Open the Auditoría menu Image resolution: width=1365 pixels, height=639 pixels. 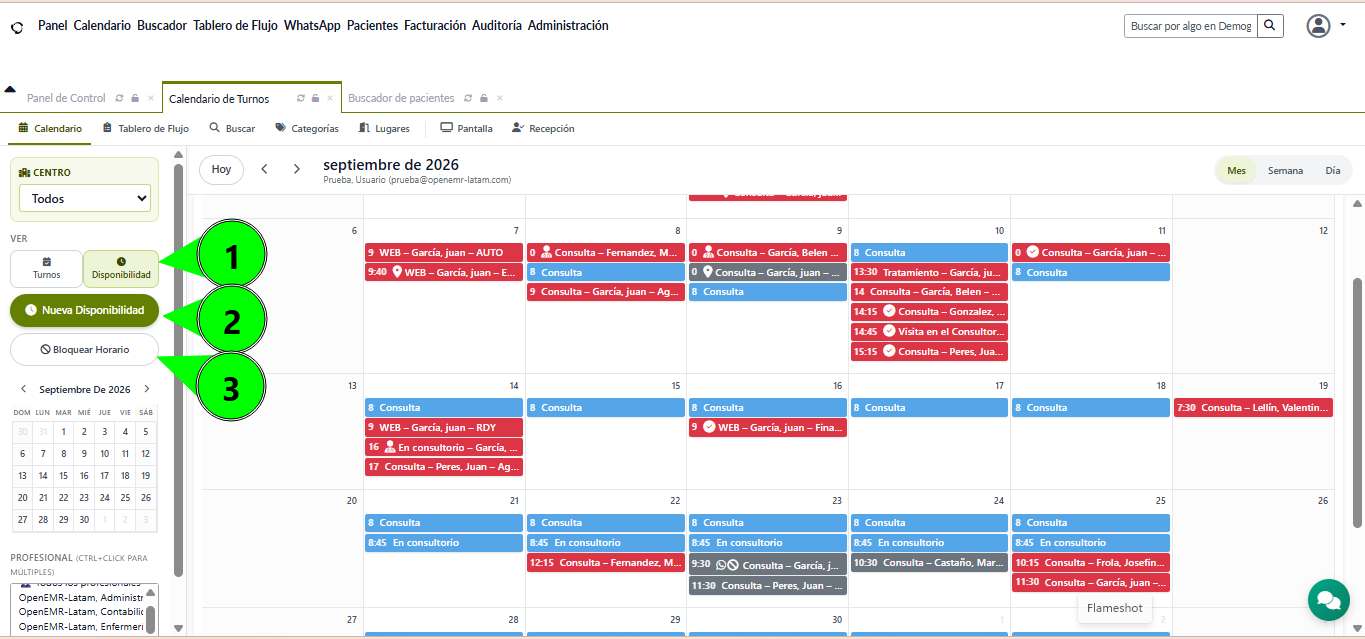(497, 26)
